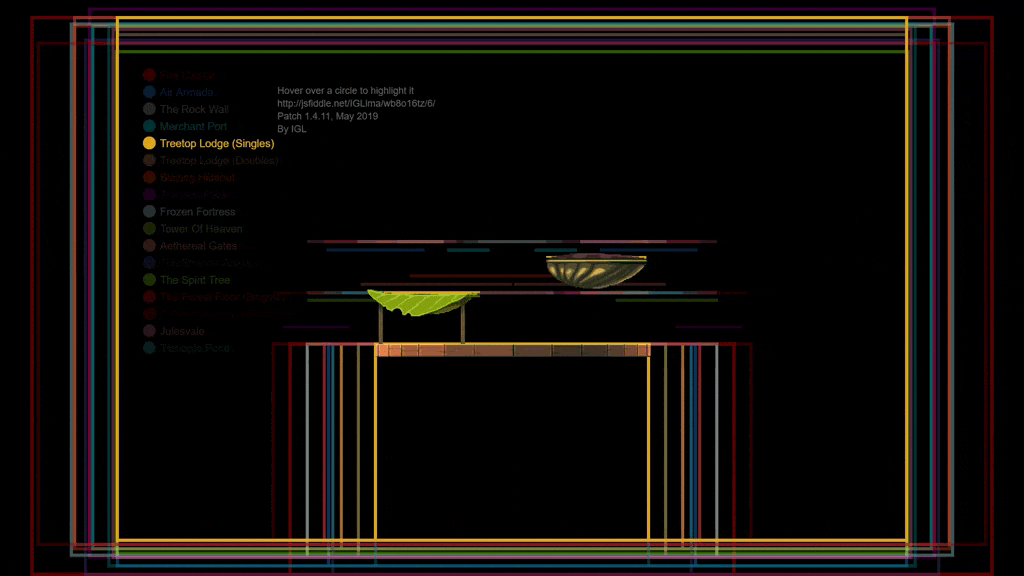Click the green leaf platform
This screenshot has width=1024, height=576.
click(x=423, y=301)
